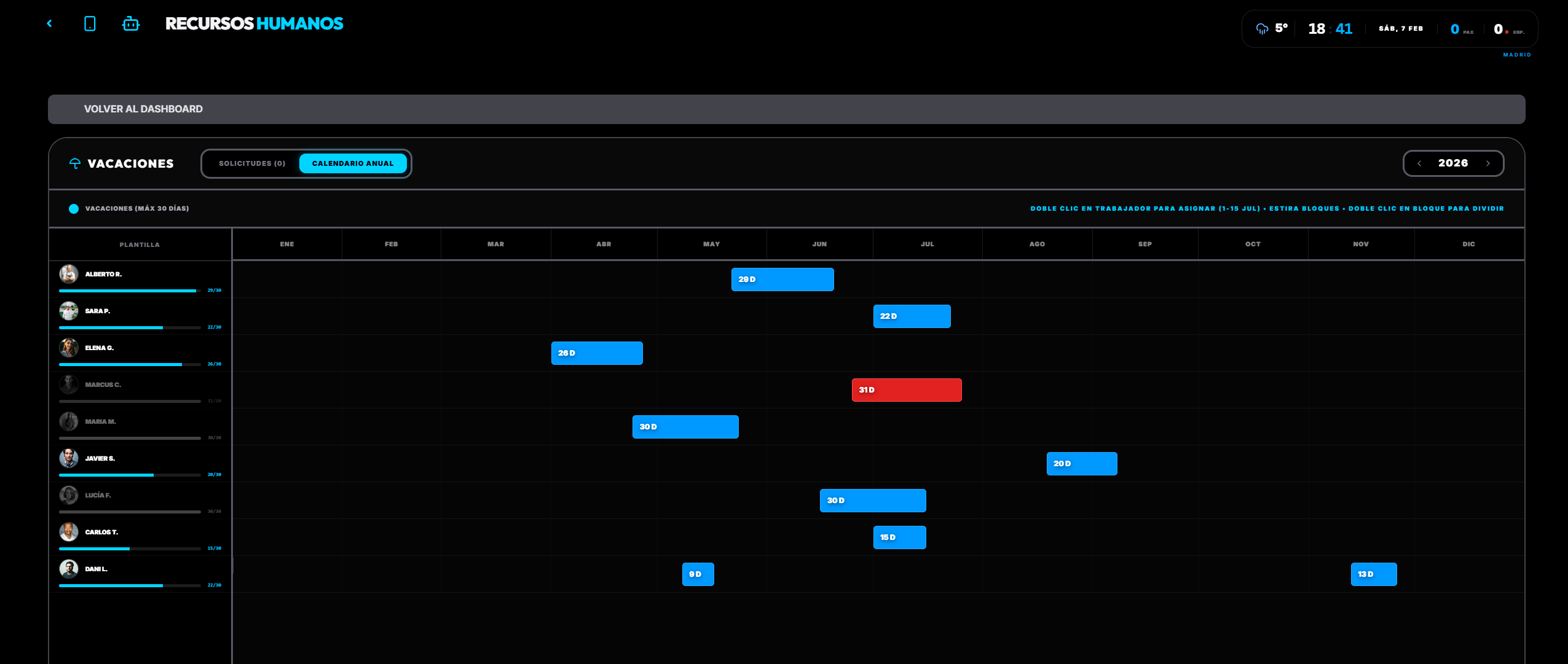Select Sara P. avatar in staff list

(69, 311)
